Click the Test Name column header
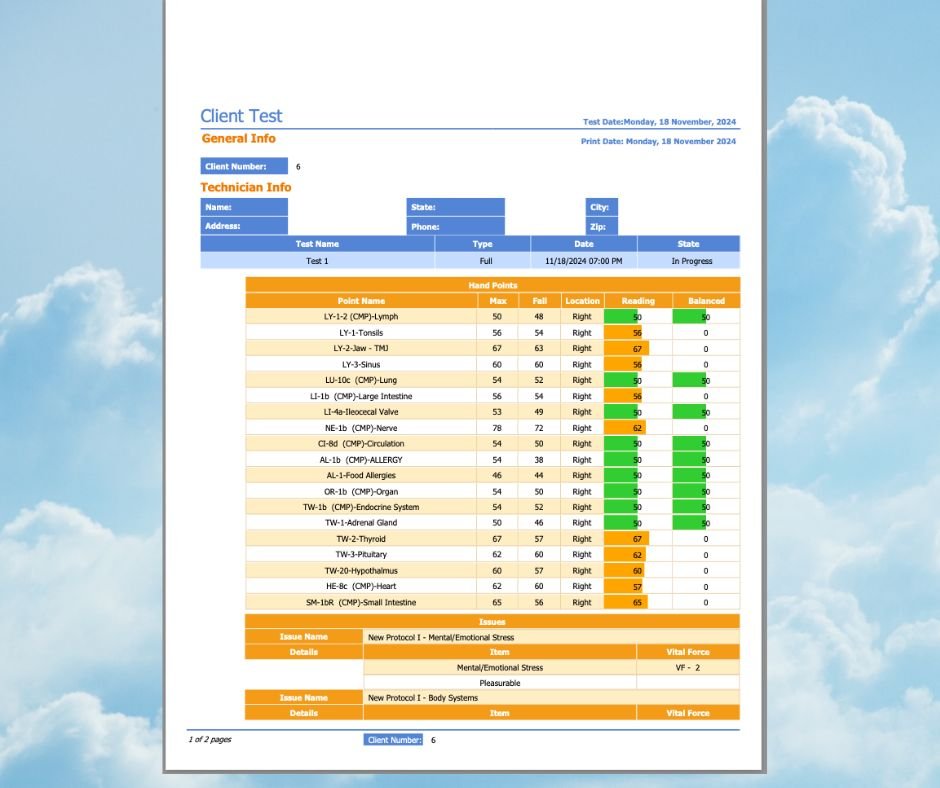This screenshot has height=788, width=940. (317, 243)
